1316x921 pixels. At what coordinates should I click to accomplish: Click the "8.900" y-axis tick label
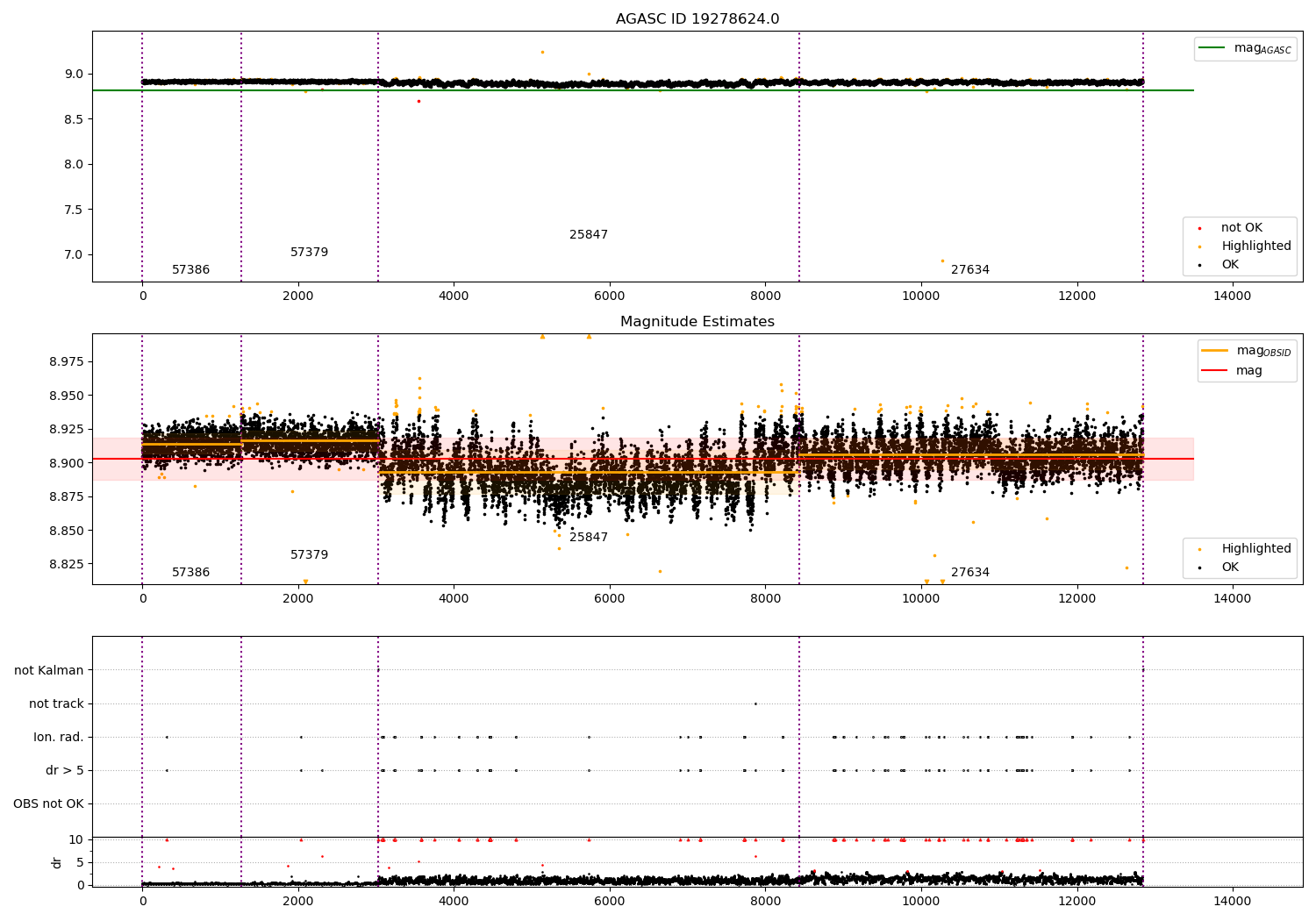tap(67, 463)
